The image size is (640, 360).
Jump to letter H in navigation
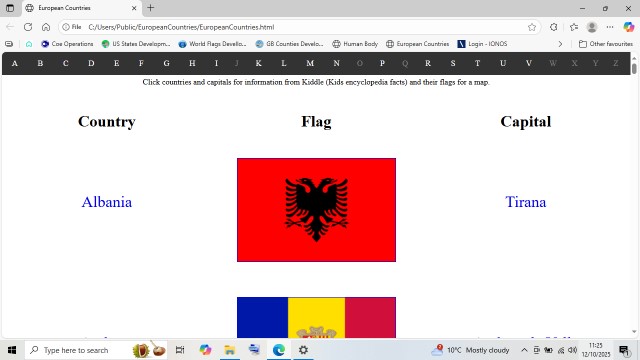192,63
